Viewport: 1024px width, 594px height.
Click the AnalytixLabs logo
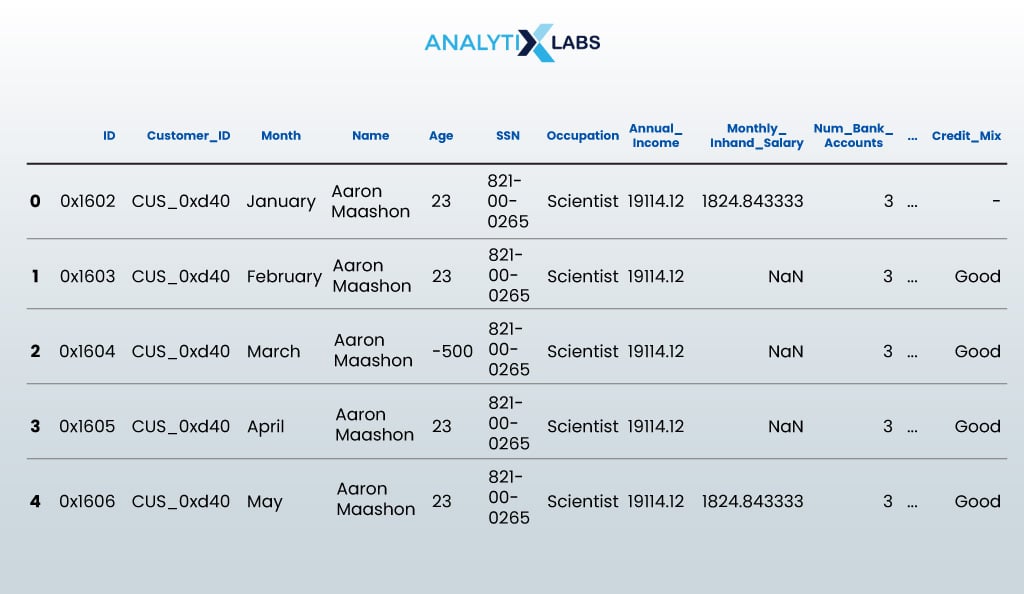(512, 43)
